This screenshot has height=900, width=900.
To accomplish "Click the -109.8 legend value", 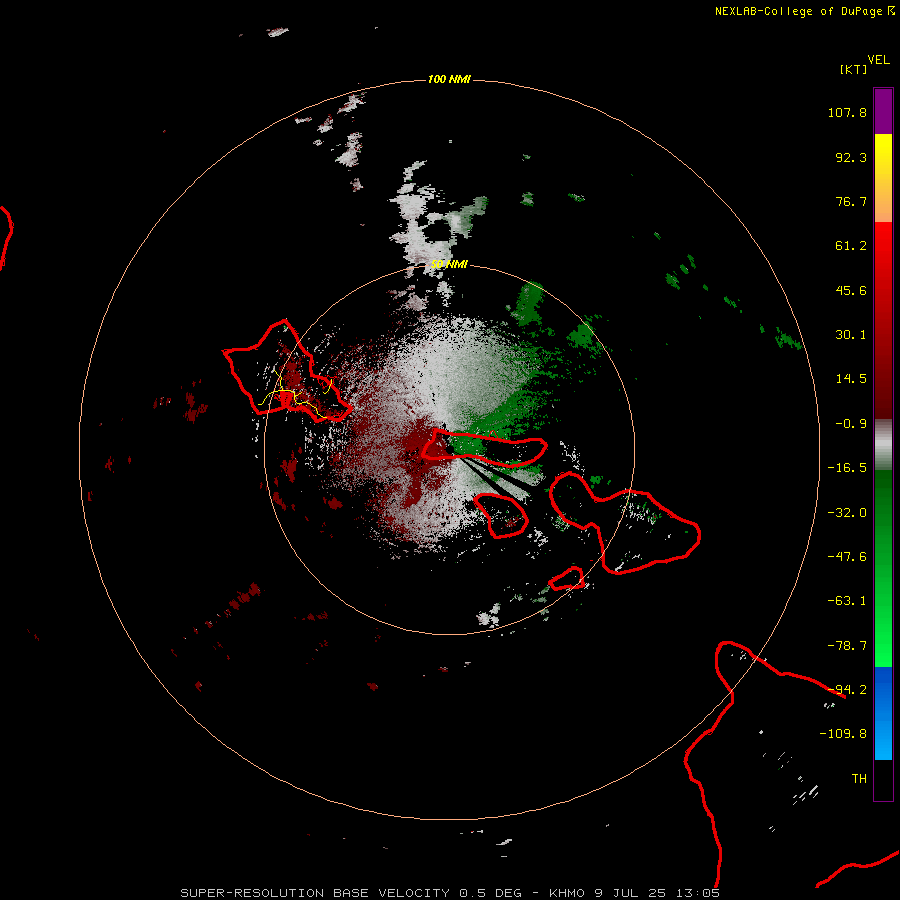I will click(843, 734).
